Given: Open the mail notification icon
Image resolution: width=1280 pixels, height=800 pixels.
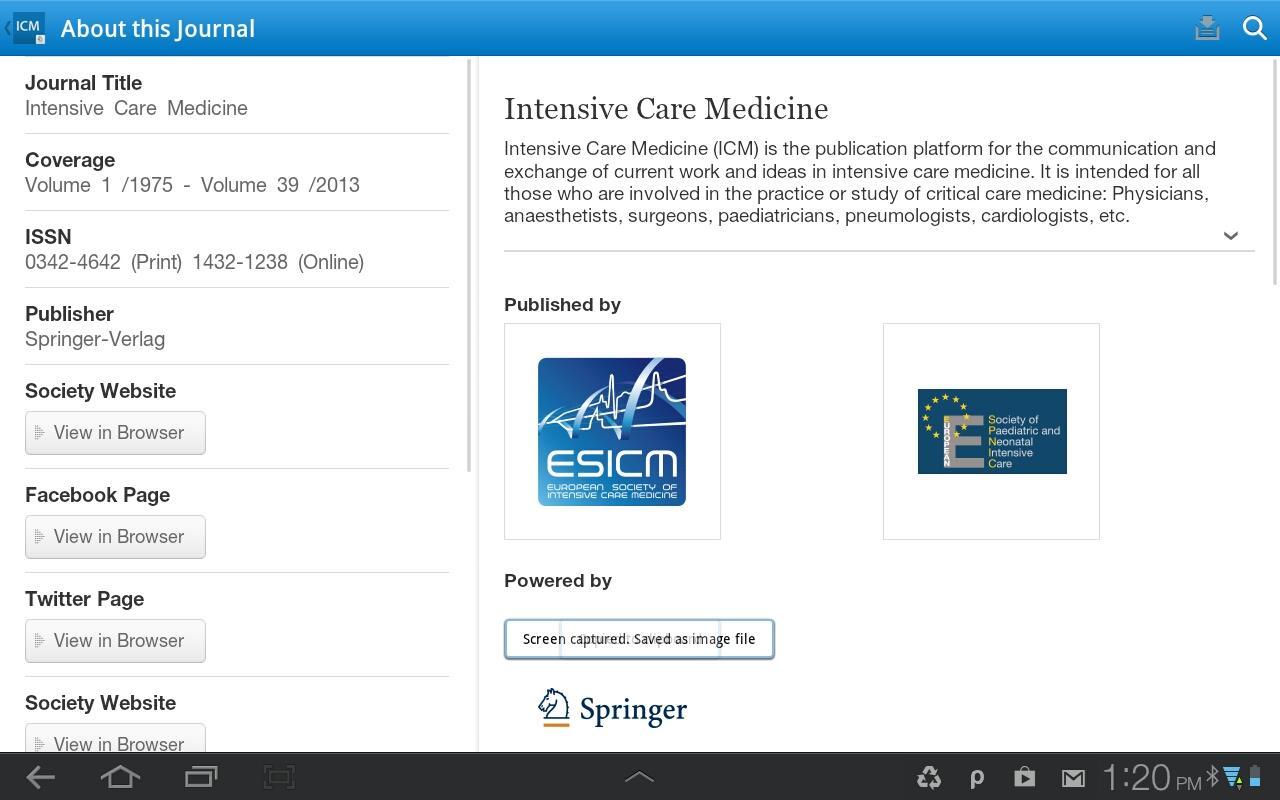Looking at the screenshot, I should 1073,778.
